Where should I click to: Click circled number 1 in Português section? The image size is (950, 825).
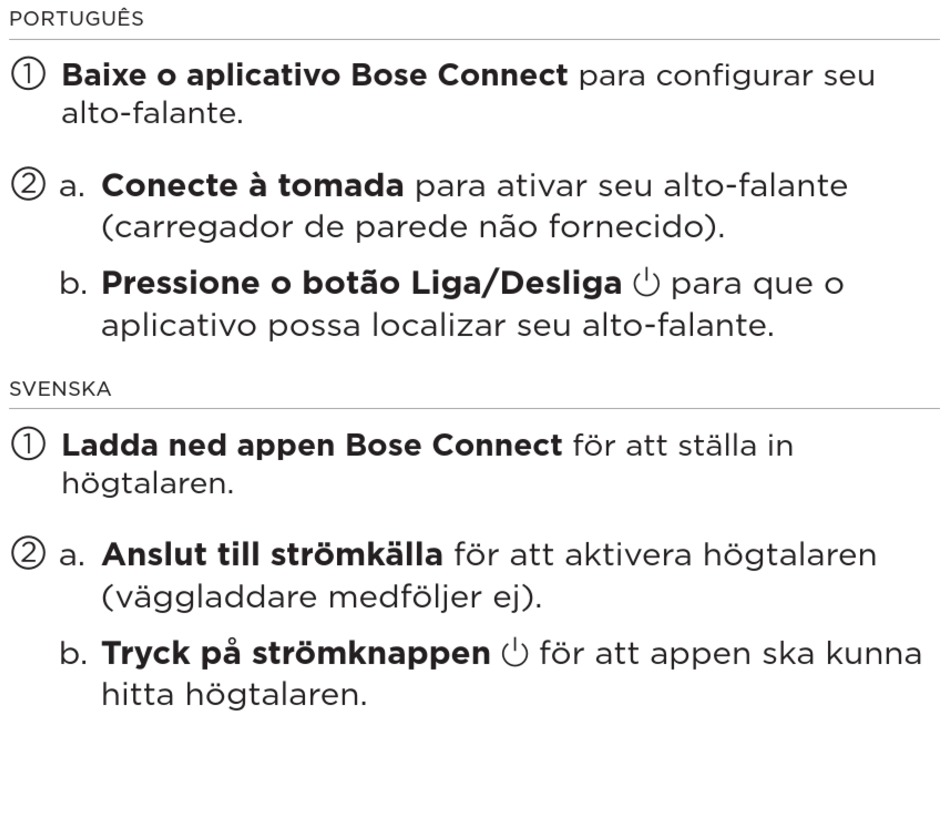(x=28, y=74)
